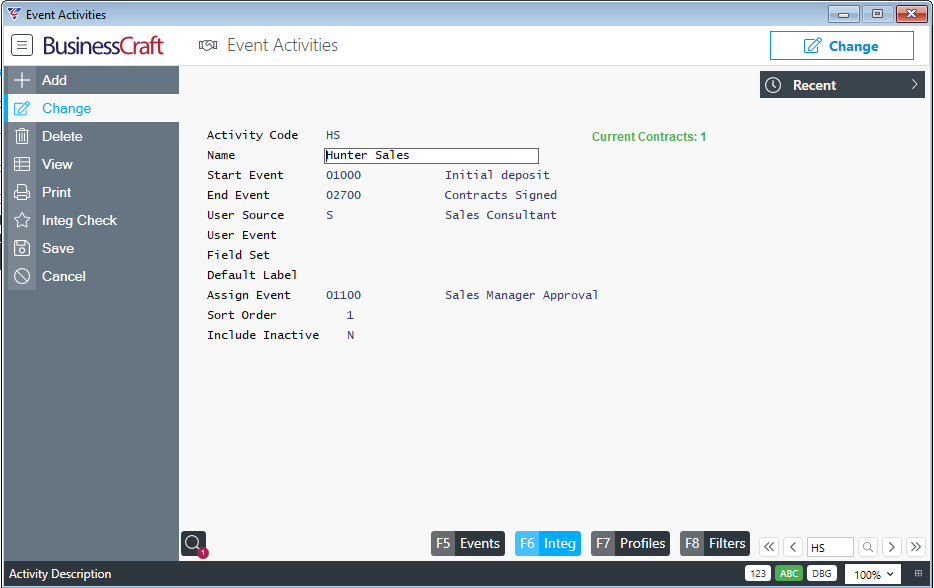Click the User Source value S
The width and height of the screenshot is (934, 588).
(329, 215)
